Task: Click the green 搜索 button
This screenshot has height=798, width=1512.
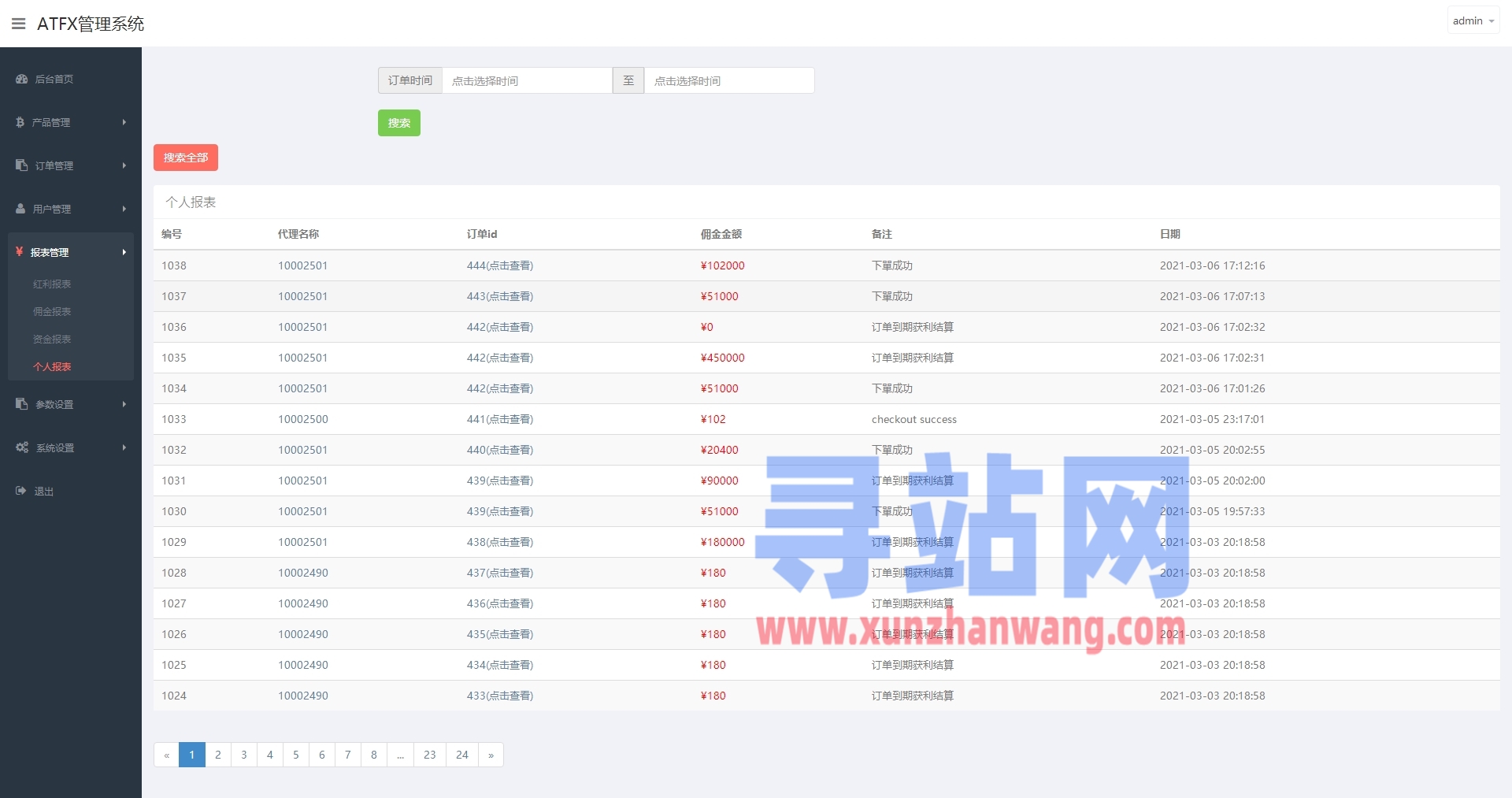Action: coord(399,123)
